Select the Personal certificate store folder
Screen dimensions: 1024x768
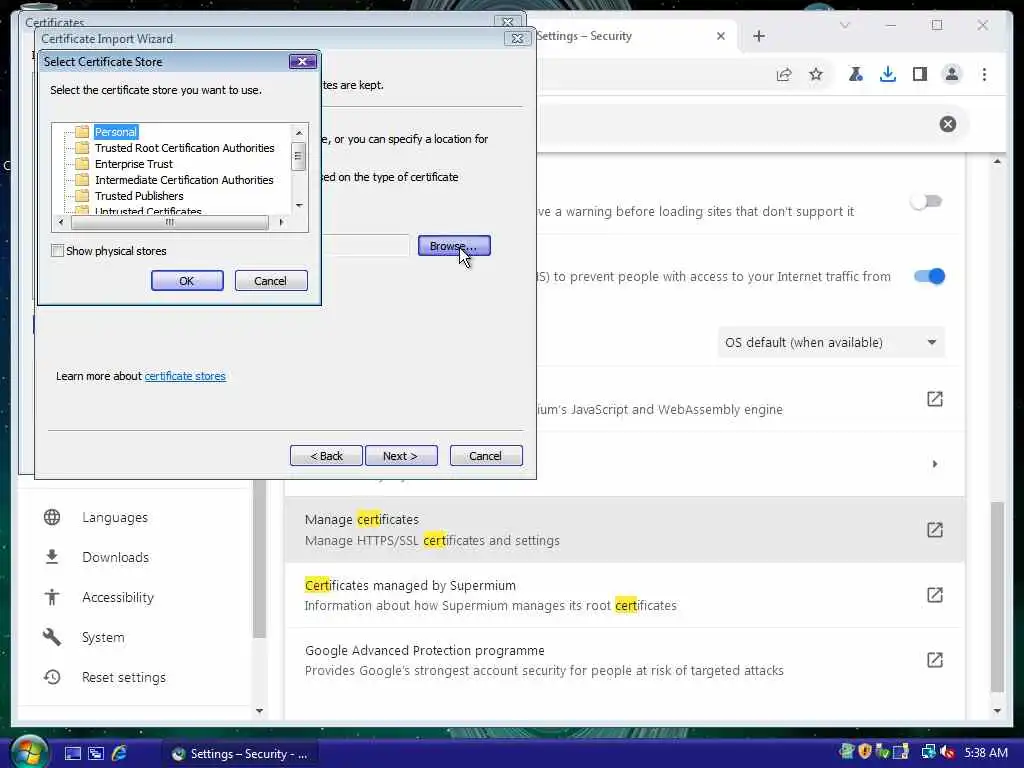pos(115,132)
